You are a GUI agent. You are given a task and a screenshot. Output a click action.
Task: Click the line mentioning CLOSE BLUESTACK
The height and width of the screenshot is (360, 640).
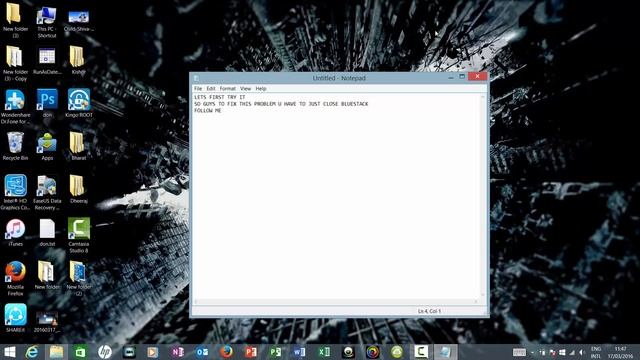pos(281,104)
